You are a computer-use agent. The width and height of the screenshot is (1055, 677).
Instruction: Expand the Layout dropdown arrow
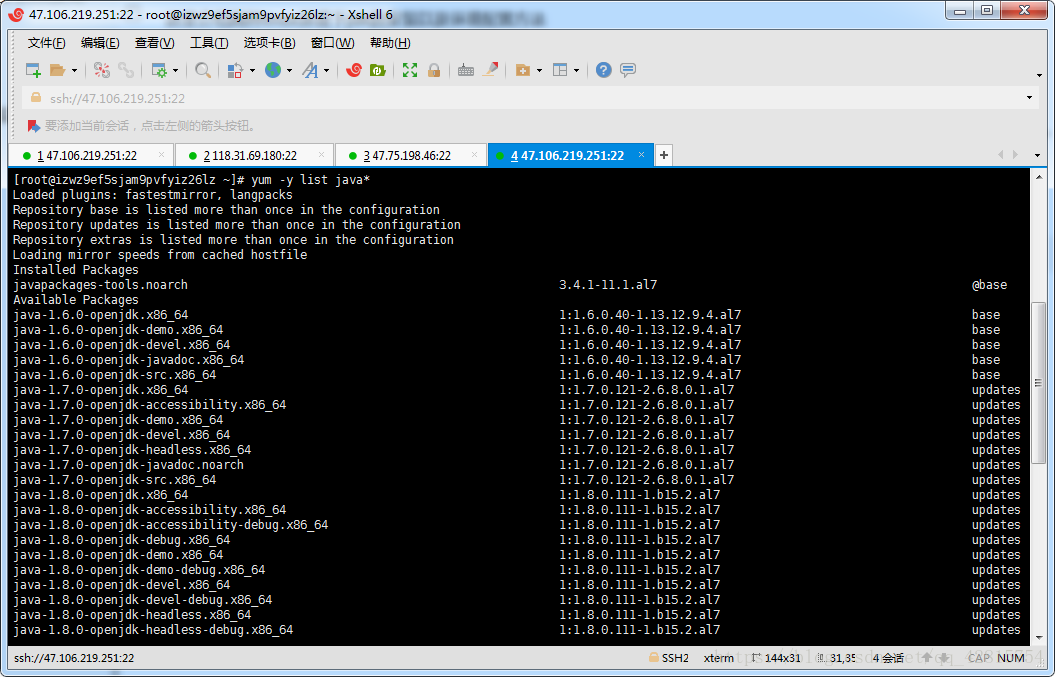(x=576, y=71)
